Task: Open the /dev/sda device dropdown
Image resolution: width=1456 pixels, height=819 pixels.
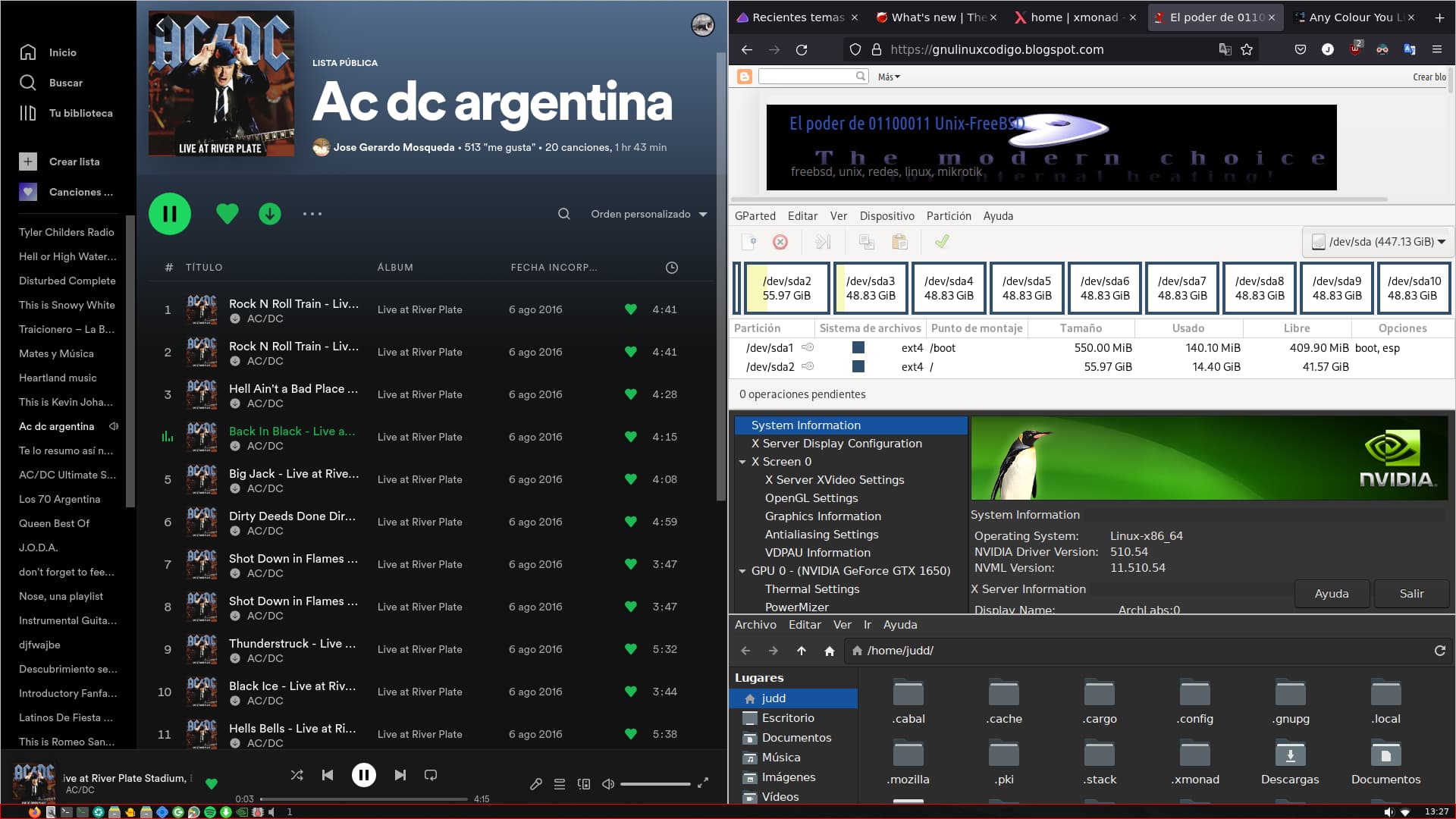Action: (x=1377, y=242)
